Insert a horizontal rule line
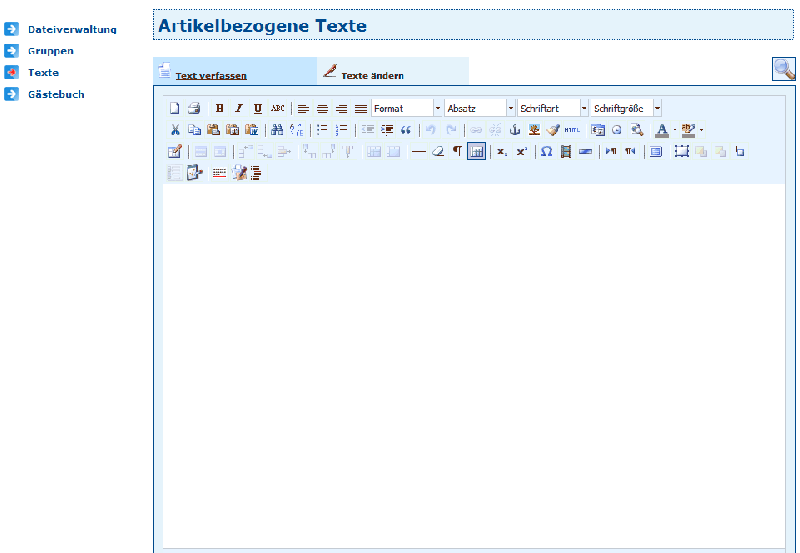This screenshot has width=800, height=553. [x=419, y=152]
